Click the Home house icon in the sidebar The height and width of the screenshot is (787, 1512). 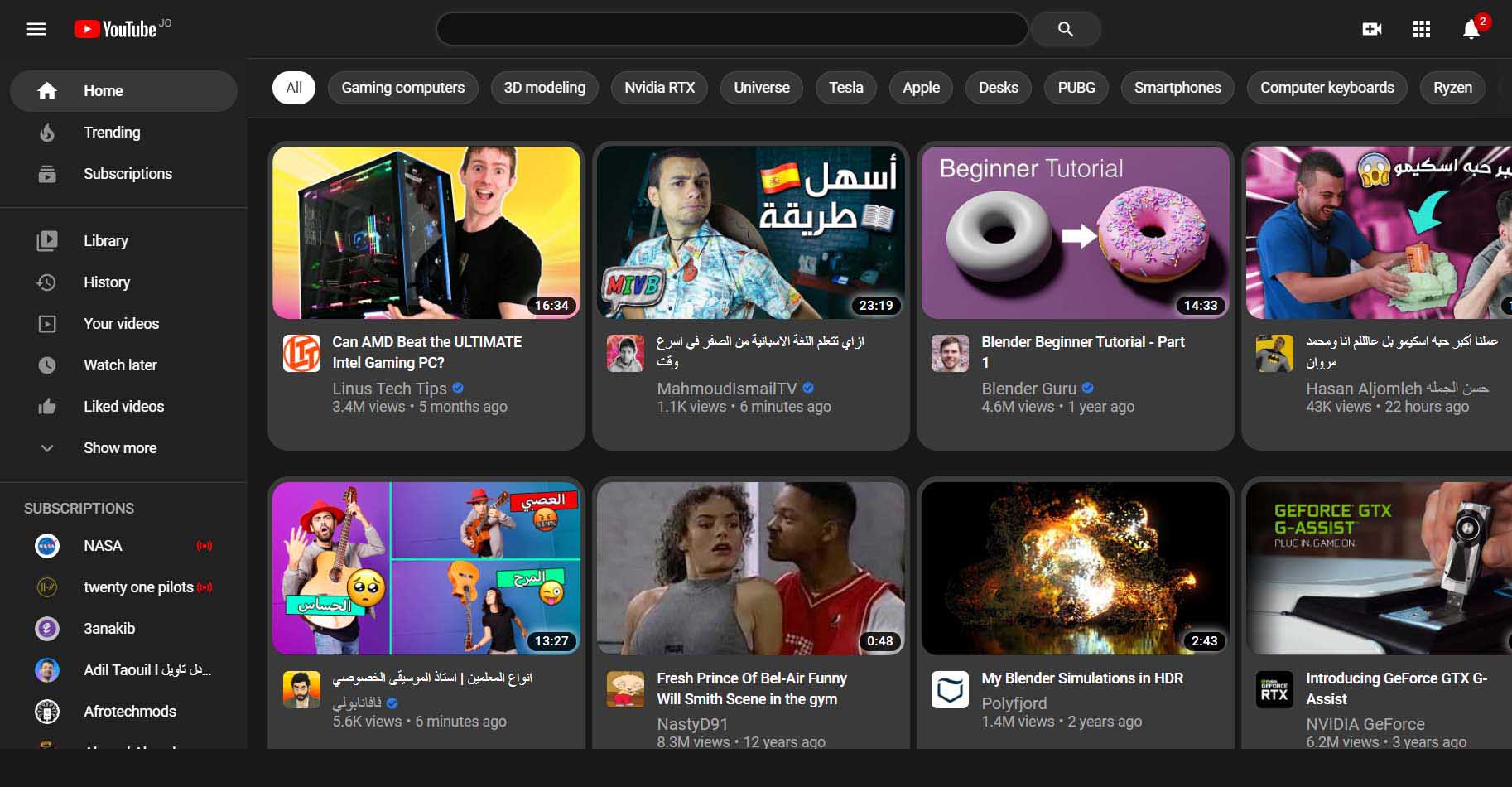[47, 91]
